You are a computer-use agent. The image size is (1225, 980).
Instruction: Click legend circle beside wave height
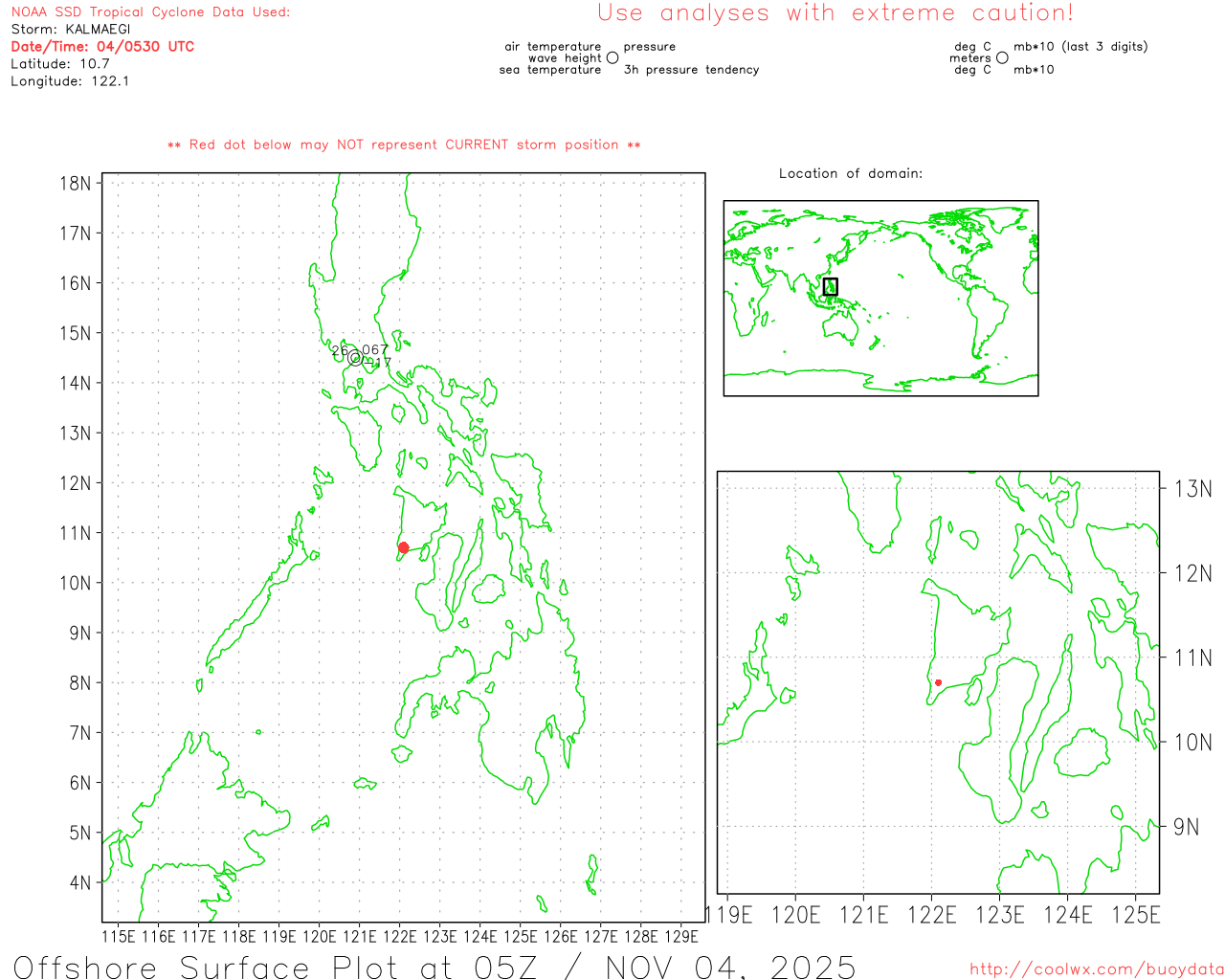click(612, 58)
